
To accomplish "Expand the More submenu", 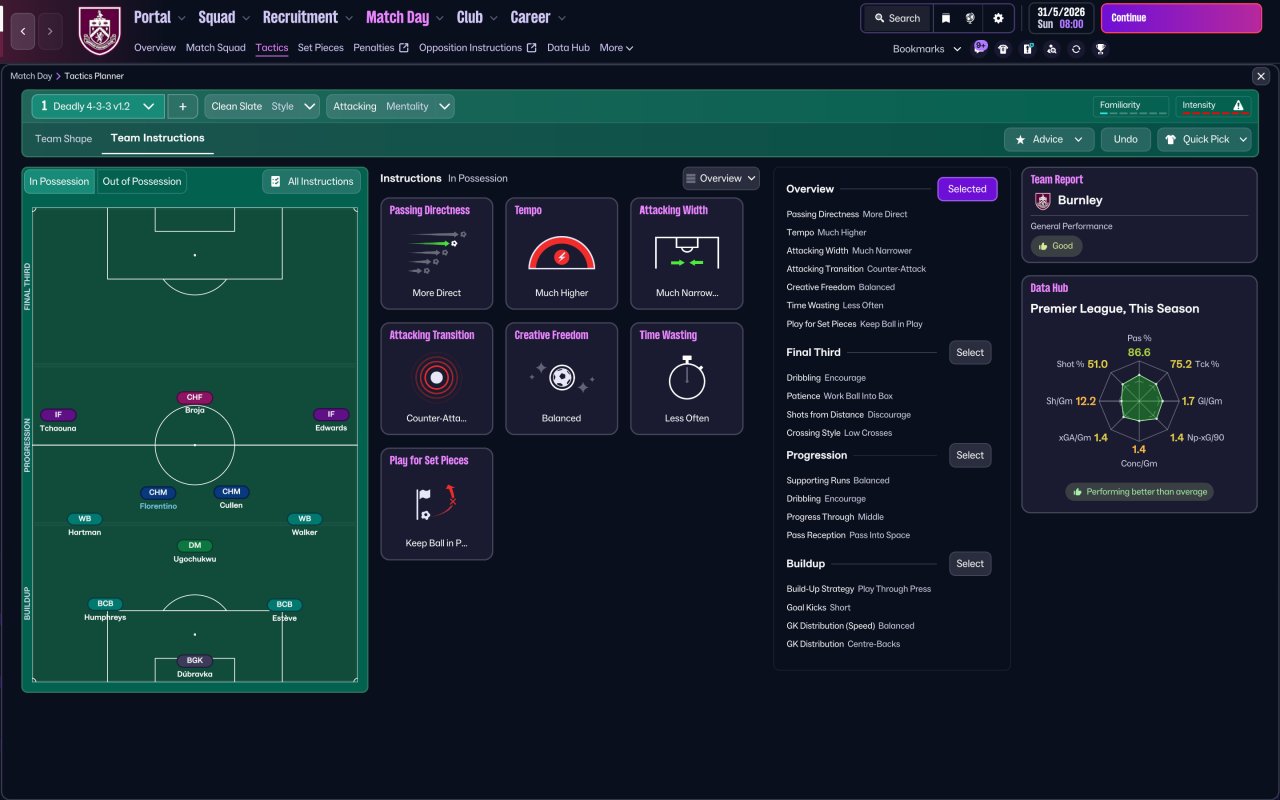I will coord(616,48).
